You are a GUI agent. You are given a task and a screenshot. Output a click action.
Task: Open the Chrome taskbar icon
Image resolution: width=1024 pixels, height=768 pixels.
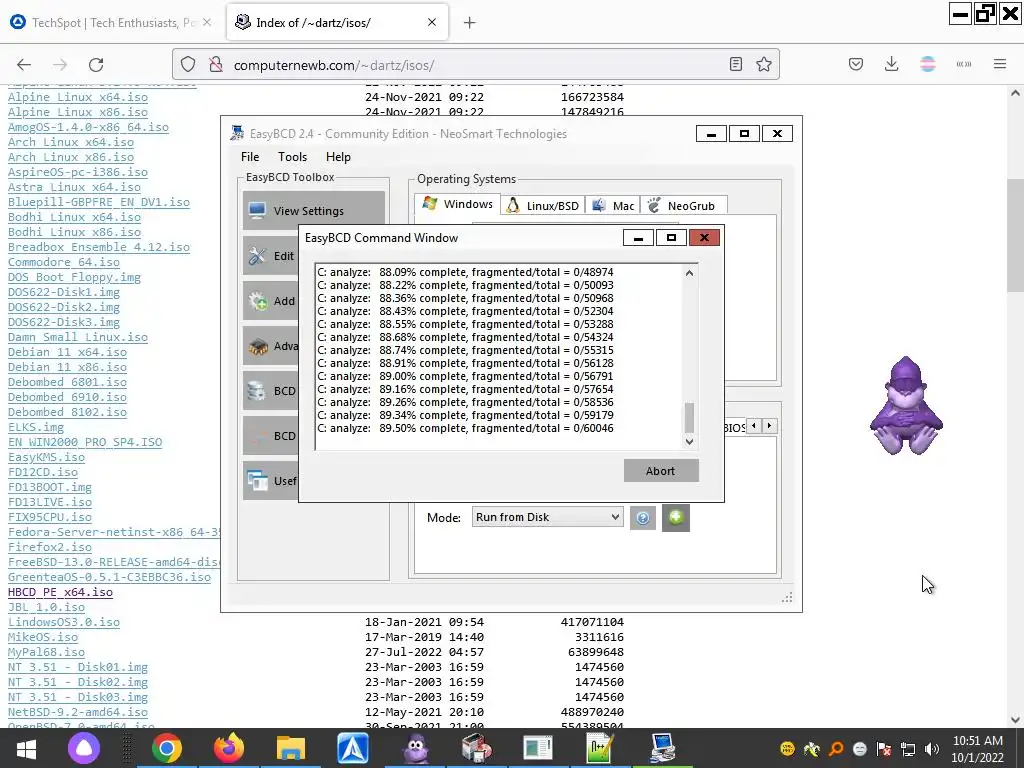[167, 748]
